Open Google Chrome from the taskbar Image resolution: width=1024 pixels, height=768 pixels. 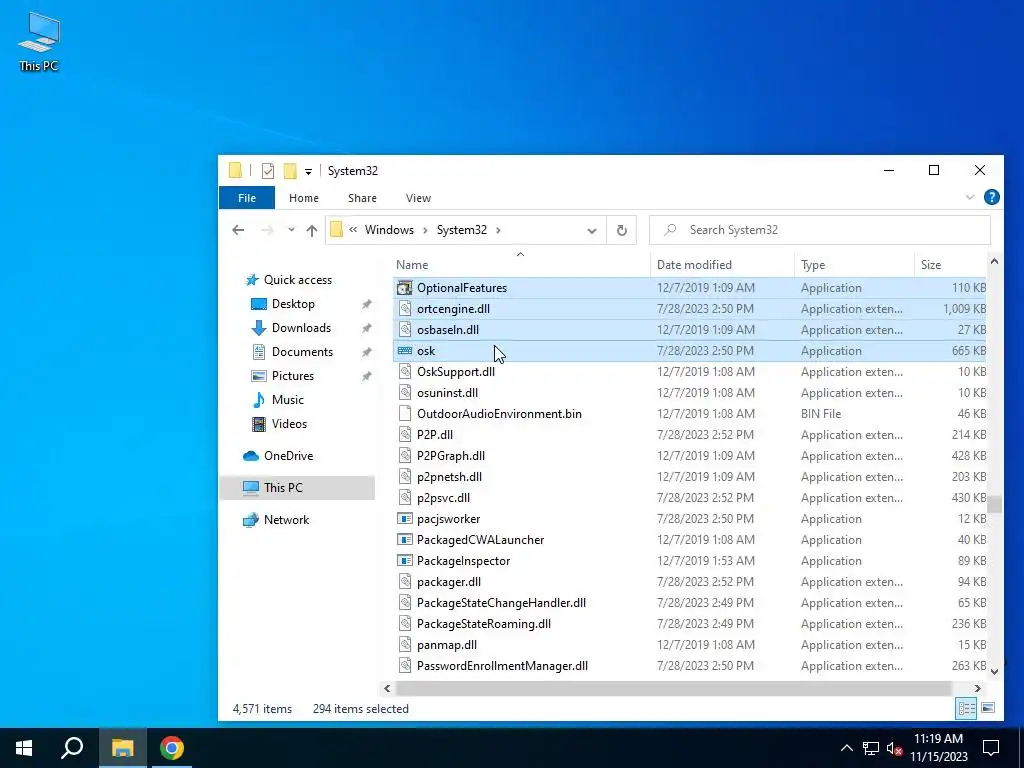click(x=172, y=748)
